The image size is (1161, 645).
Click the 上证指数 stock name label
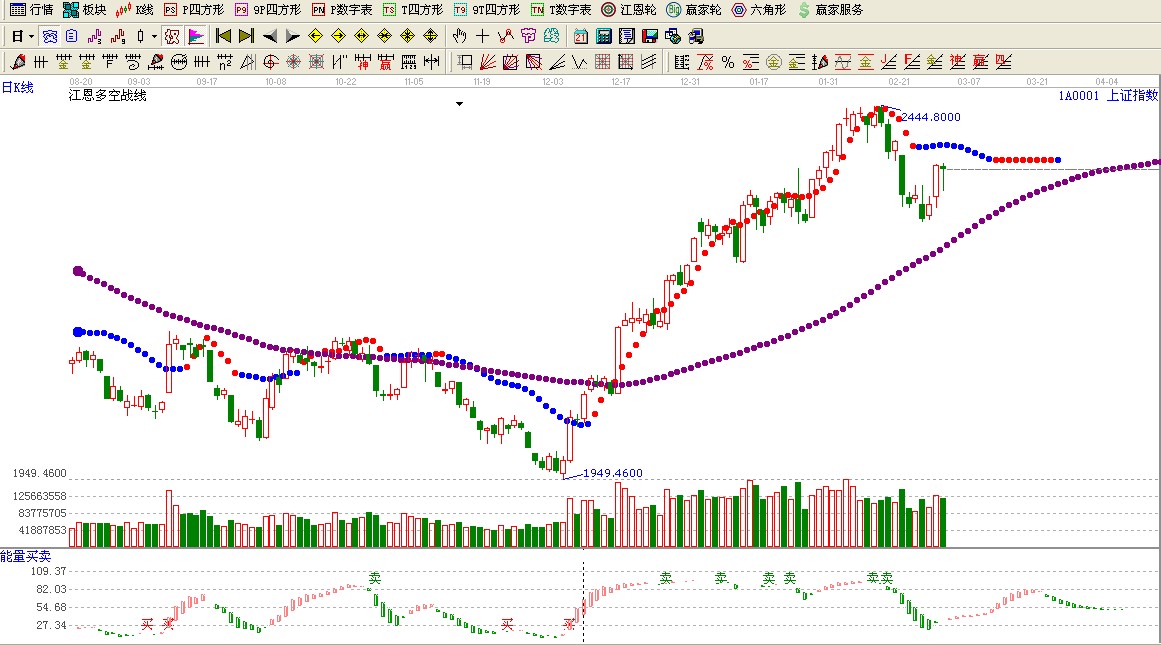pyautogui.click(x=1132, y=96)
